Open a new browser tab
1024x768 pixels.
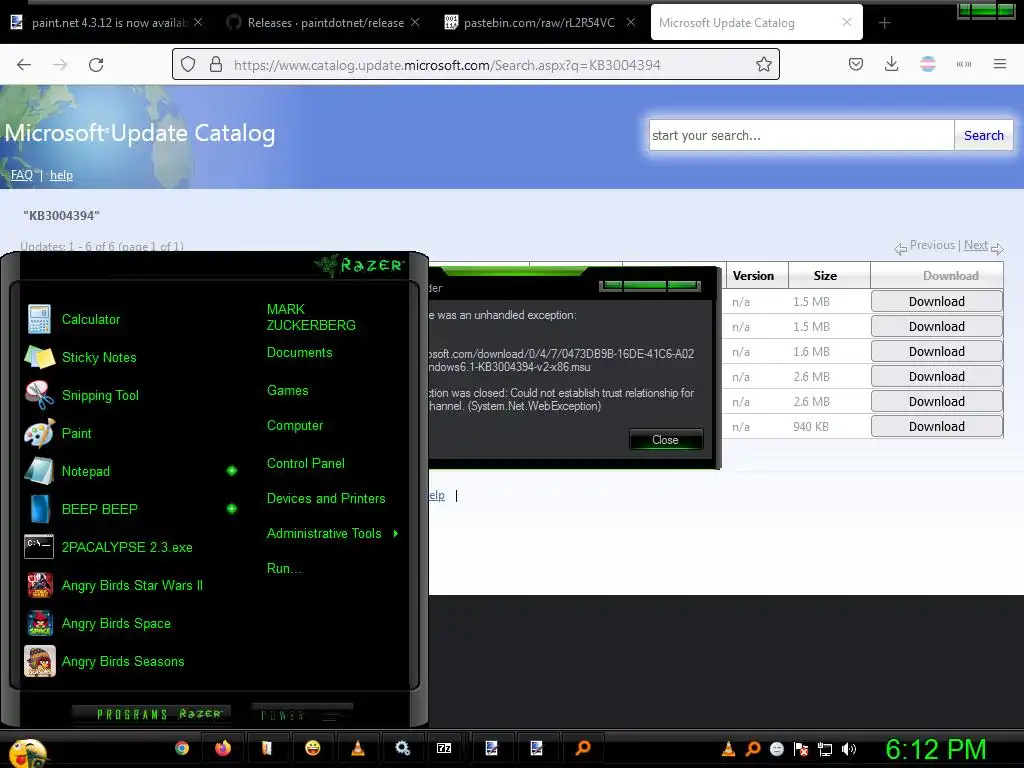[x=884, y=23]
